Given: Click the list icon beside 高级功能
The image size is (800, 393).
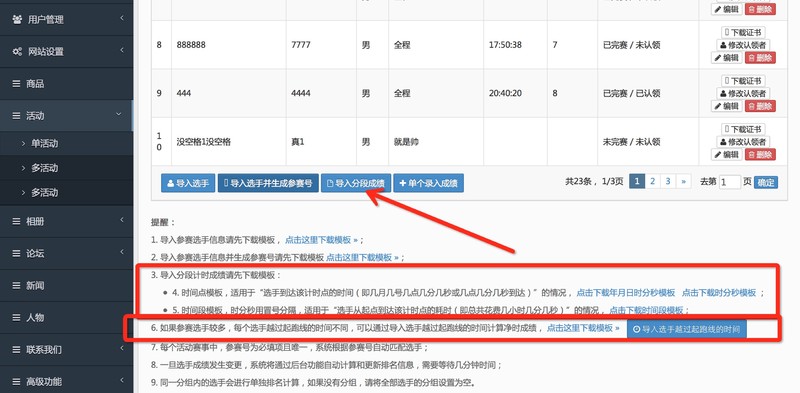Looking at the screenshot, I should 17,382.
